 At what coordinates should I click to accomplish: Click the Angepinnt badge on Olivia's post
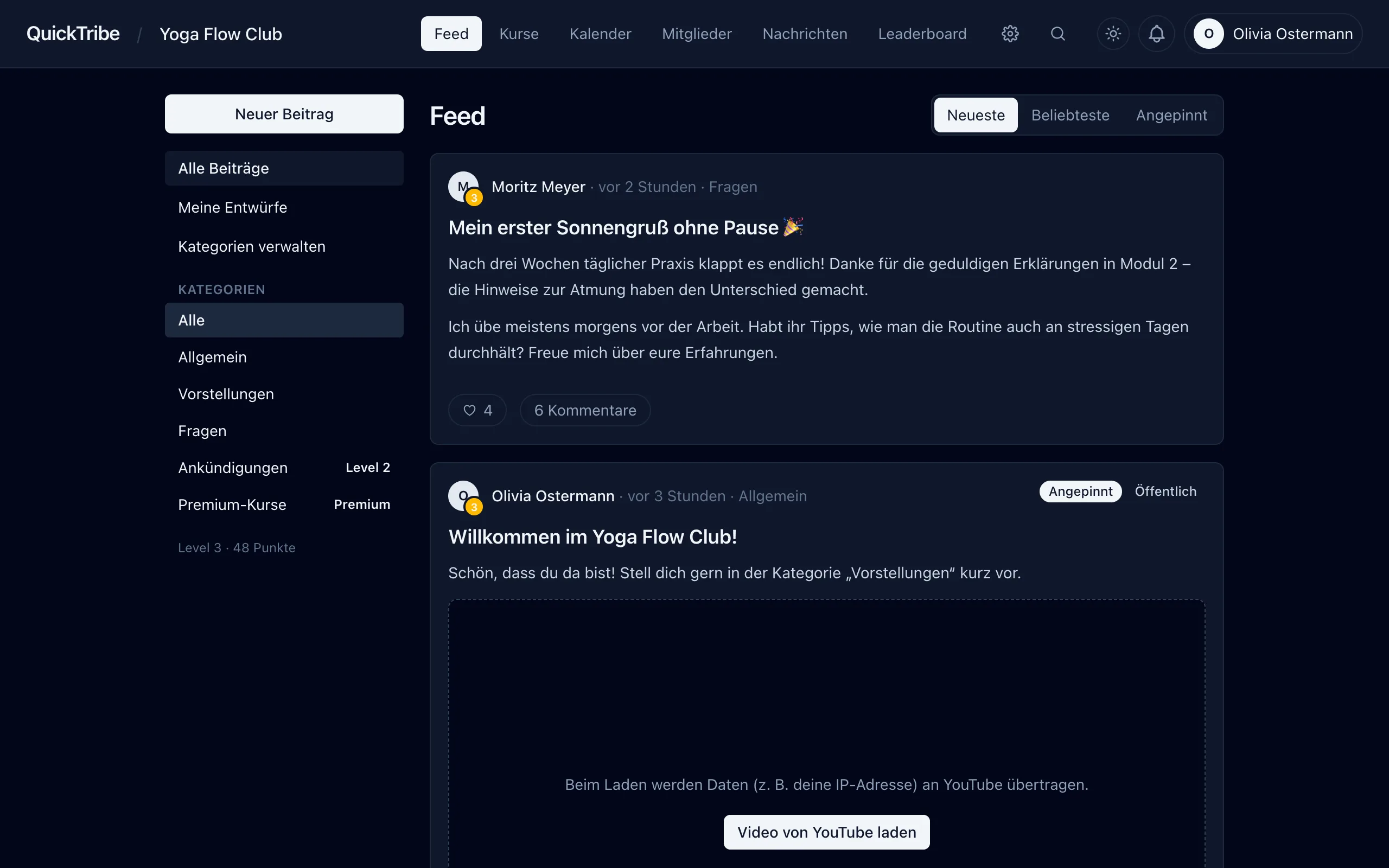click(1080, 492)
